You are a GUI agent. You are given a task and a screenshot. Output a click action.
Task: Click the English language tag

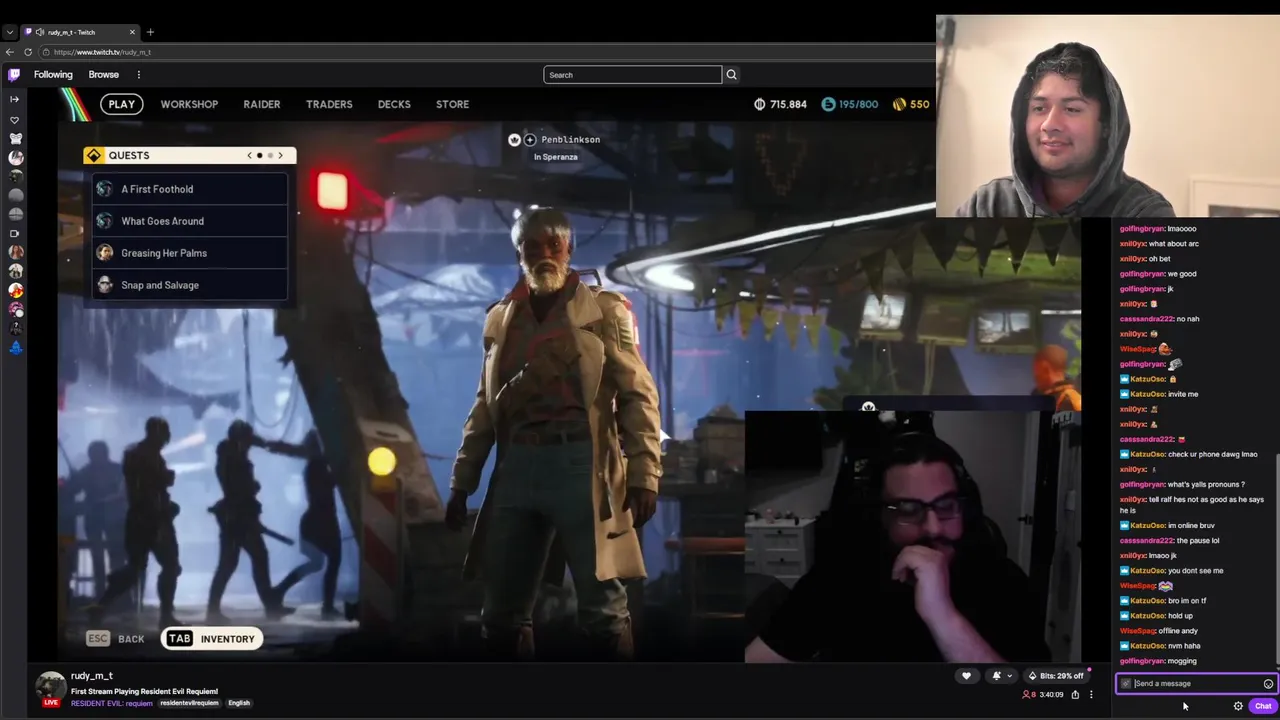(239, 703)
